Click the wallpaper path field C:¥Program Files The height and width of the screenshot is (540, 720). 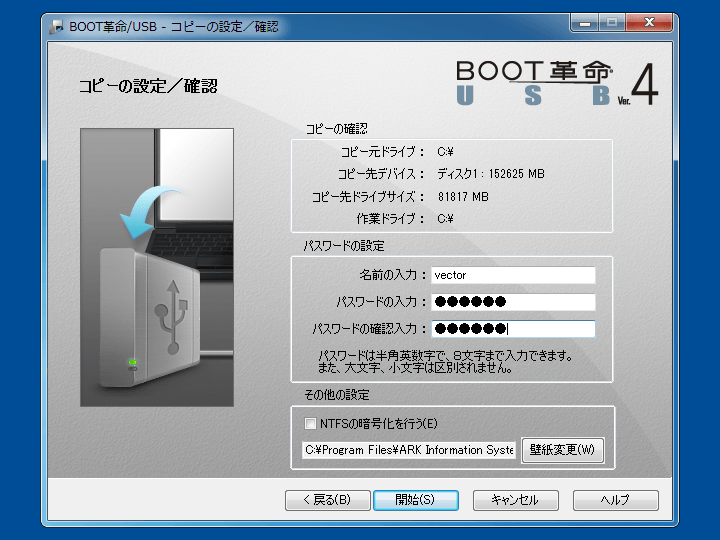[409, 450]
